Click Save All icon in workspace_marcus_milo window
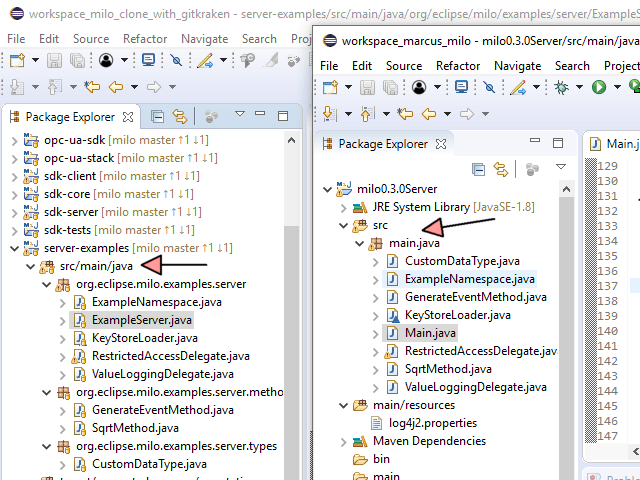Viewport: 640px width, 480px height. click(391, 87)
